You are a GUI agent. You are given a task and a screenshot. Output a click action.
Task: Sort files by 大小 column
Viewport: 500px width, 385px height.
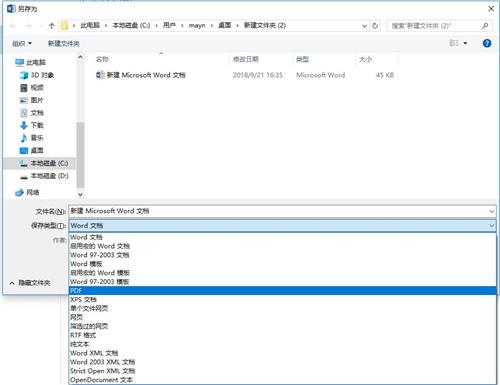(365, 59)
